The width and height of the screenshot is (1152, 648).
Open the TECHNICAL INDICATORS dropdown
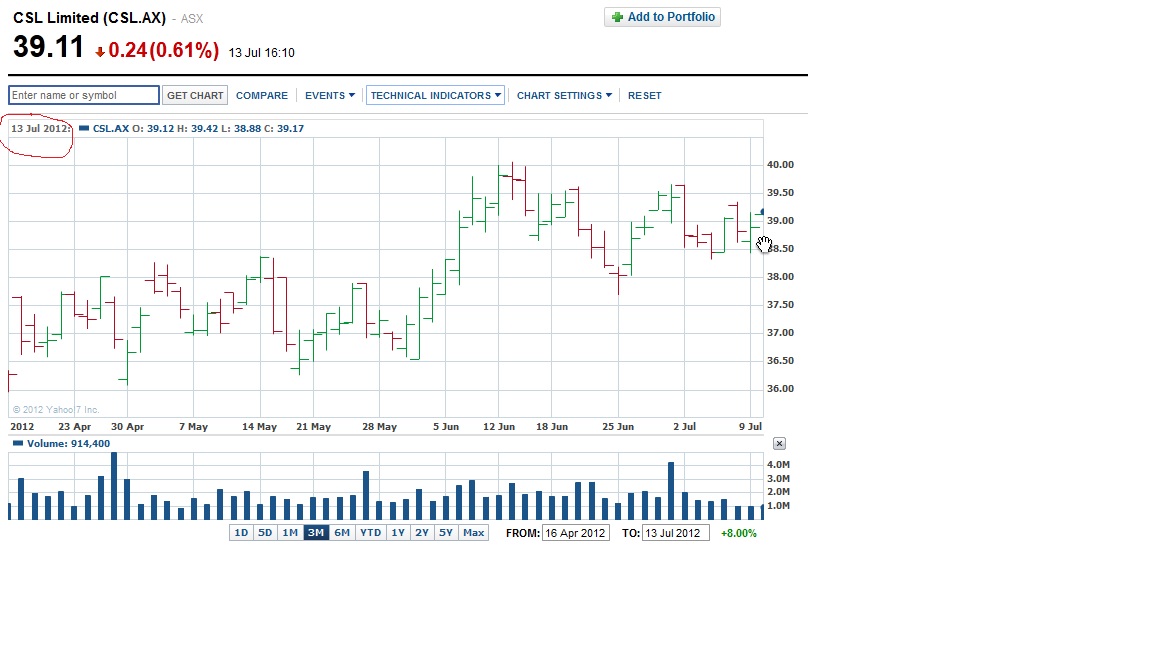tap(436, 96)
